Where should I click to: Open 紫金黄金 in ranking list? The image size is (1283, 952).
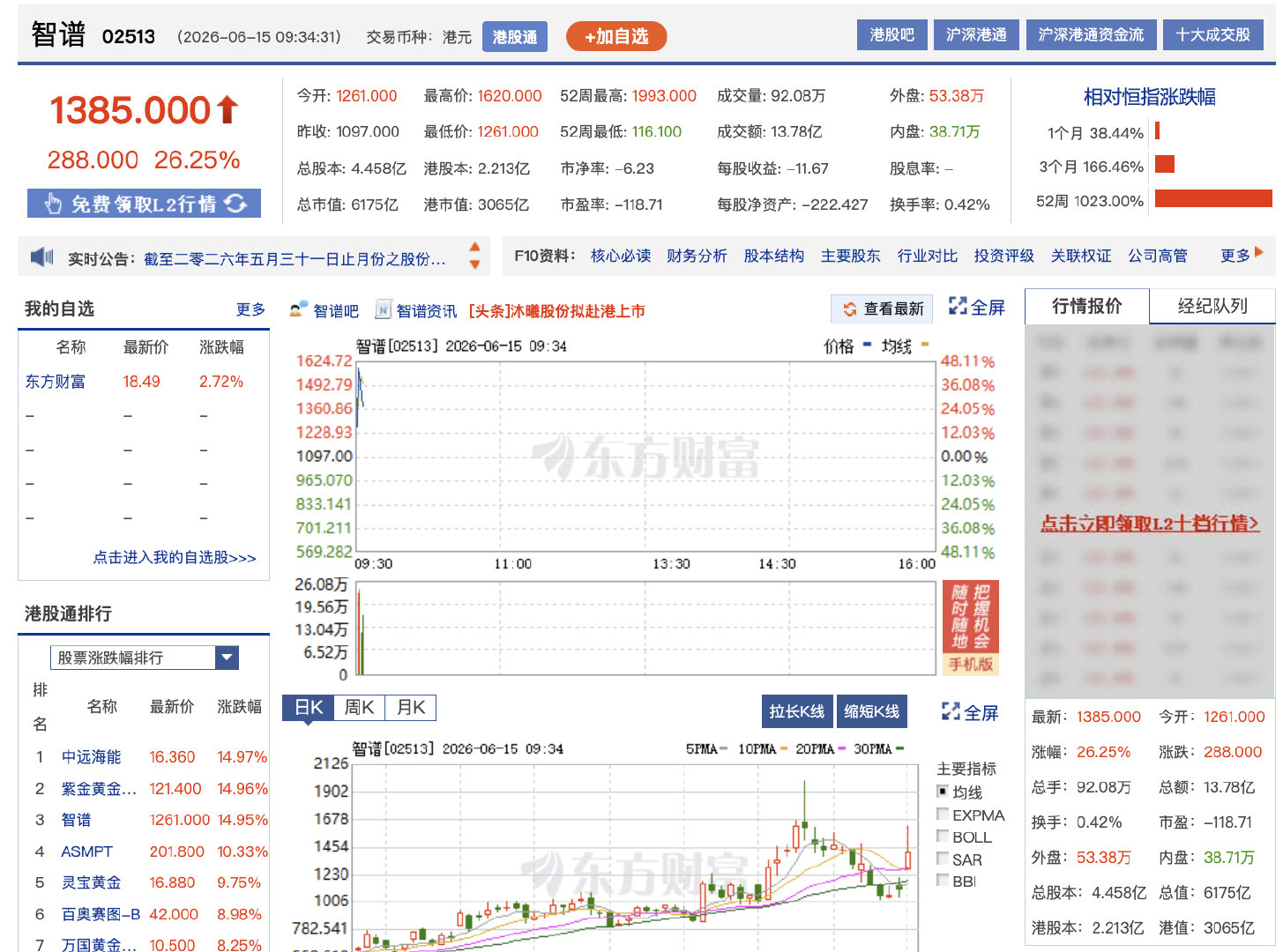pos(99,789)
